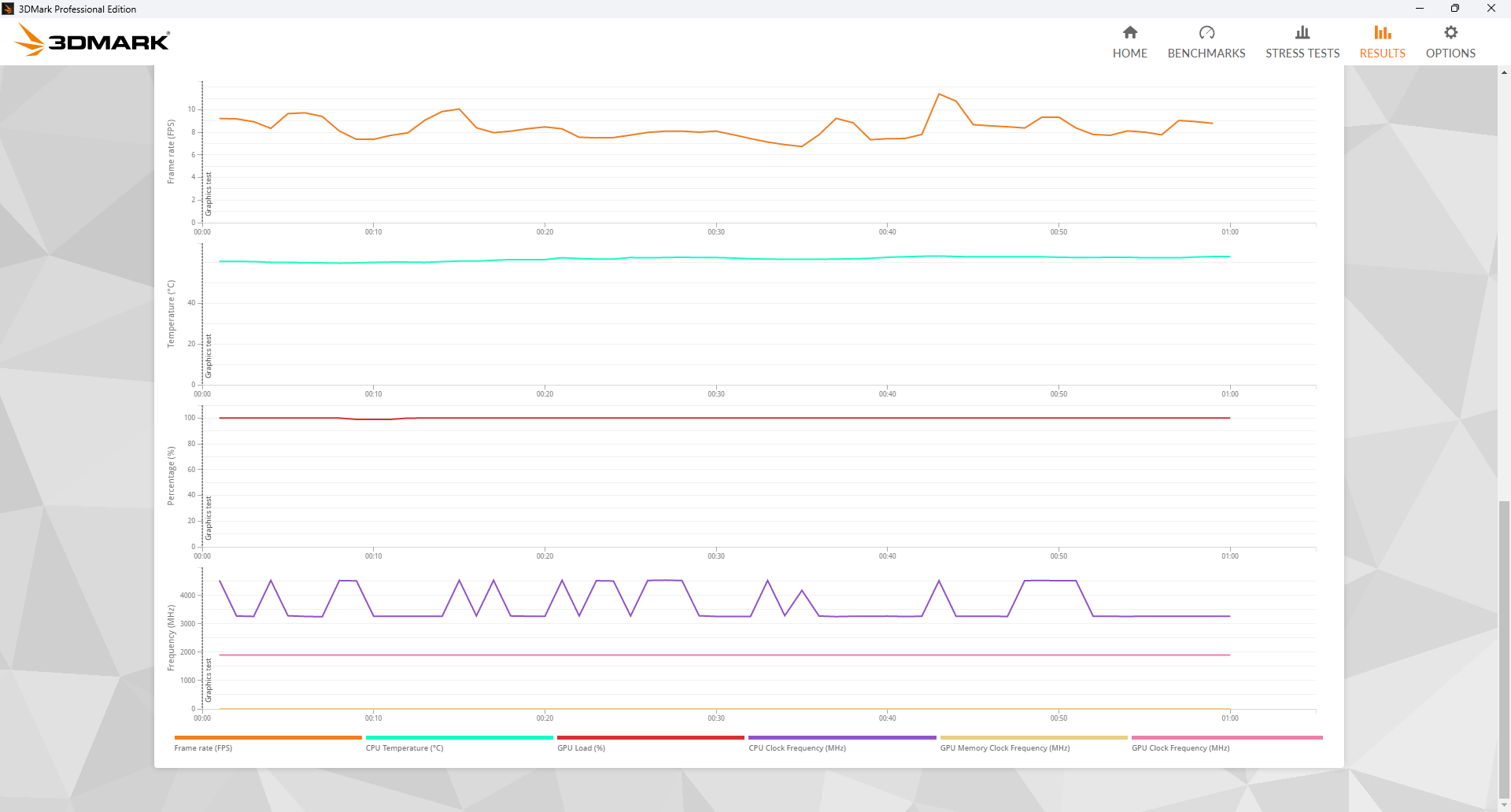
Task: Click the scrollbar up arrow
Action: coord(1504,72)
